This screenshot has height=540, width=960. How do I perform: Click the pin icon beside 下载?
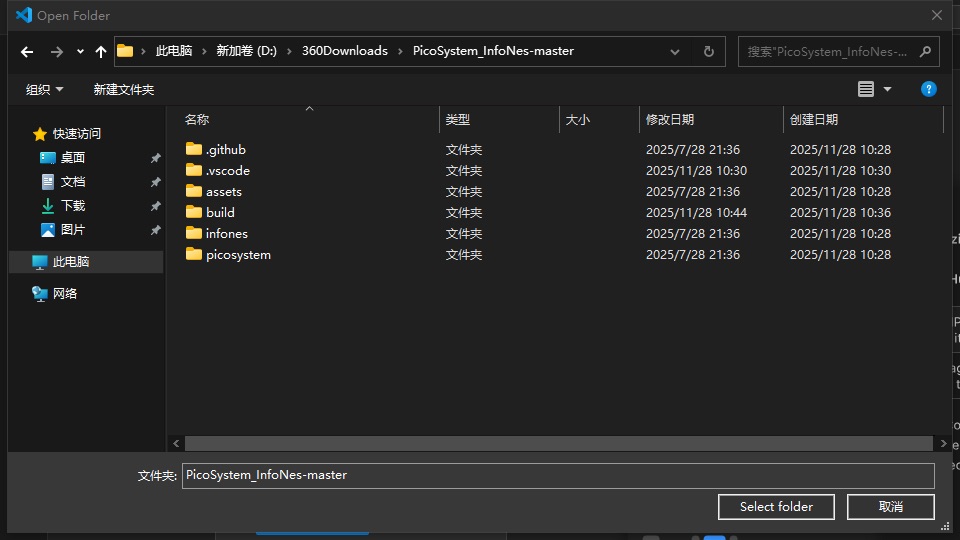(x=156, y=206)
